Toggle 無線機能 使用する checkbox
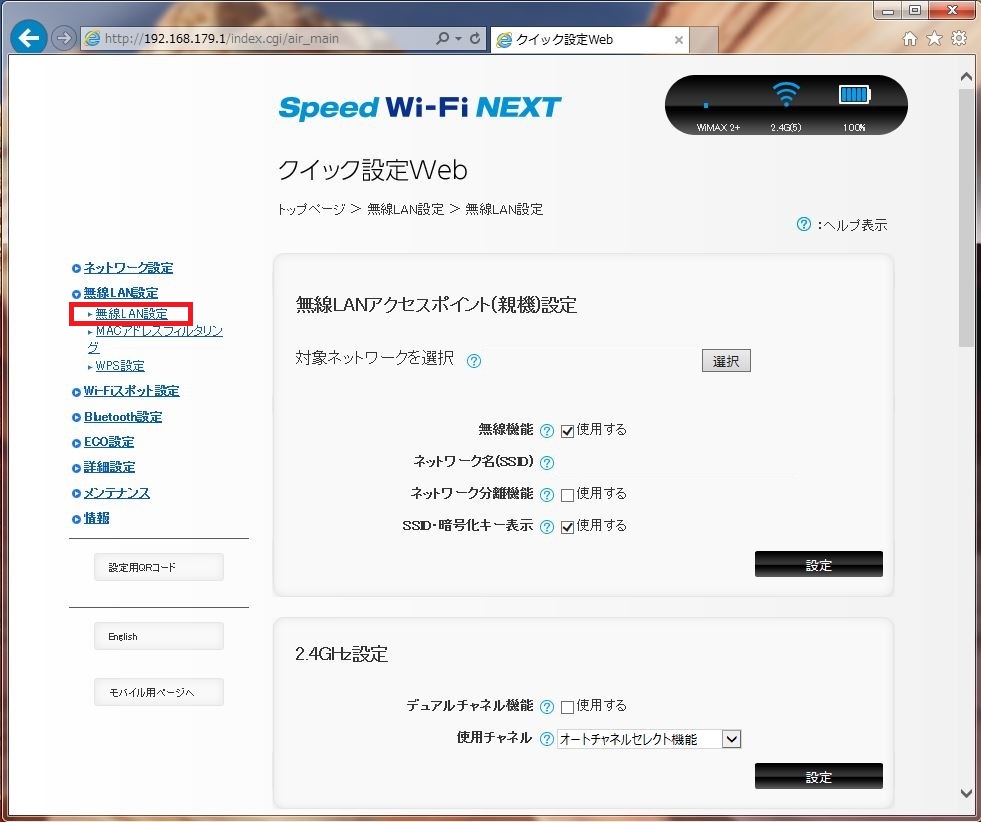This screenshot has width=981, height=822. 567,431
